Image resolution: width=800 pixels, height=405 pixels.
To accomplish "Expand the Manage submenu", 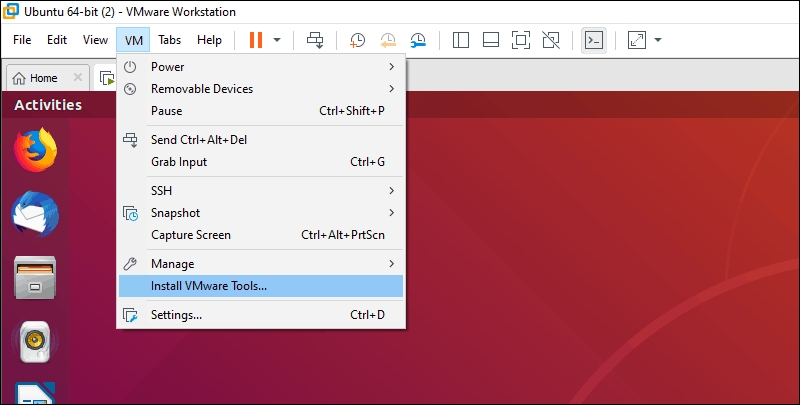I will click(261, 264).
